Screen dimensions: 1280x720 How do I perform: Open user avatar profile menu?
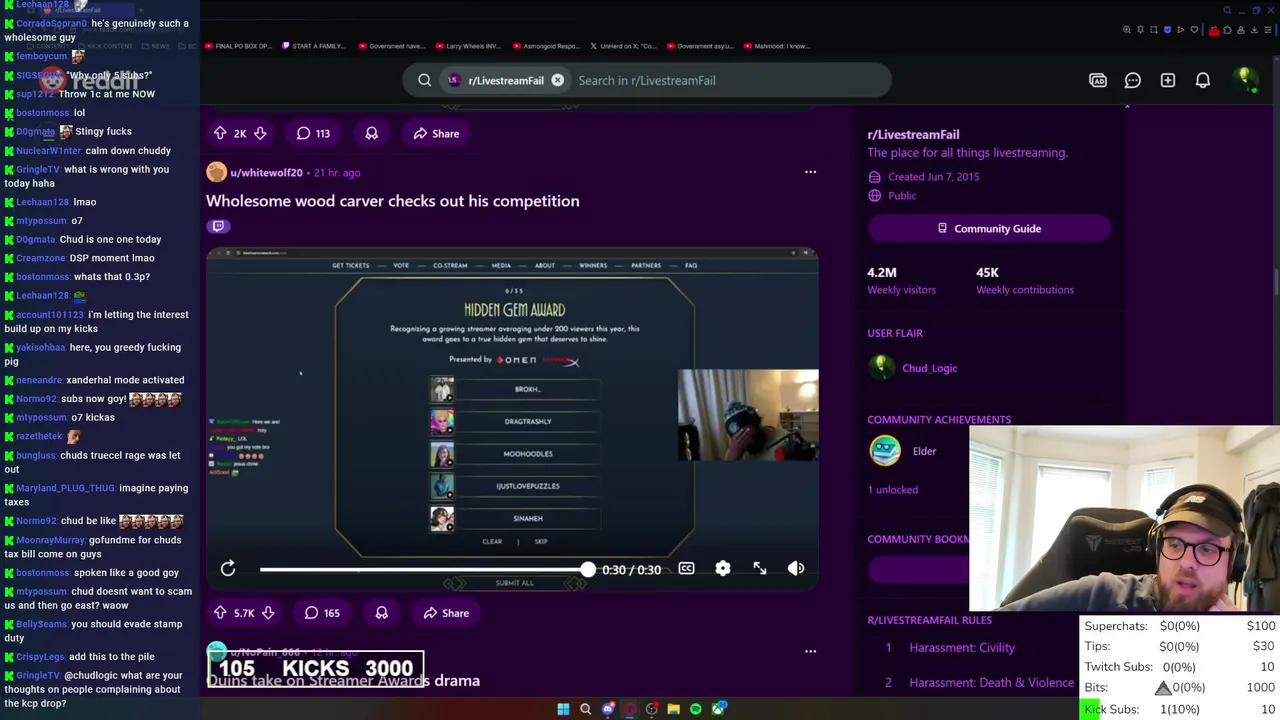[1245, 80]
